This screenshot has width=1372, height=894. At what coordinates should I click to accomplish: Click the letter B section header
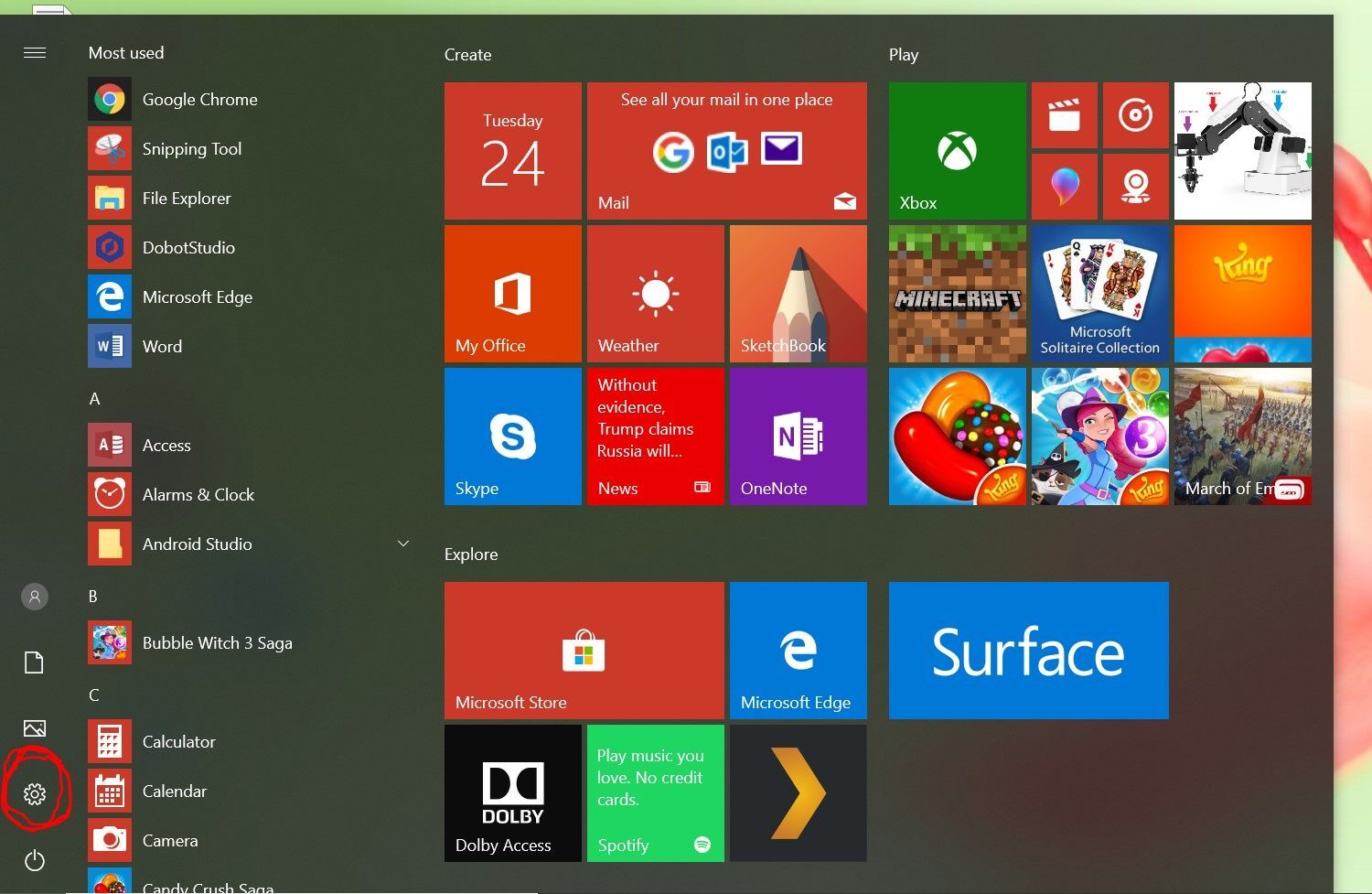click(x=92, y=597)
